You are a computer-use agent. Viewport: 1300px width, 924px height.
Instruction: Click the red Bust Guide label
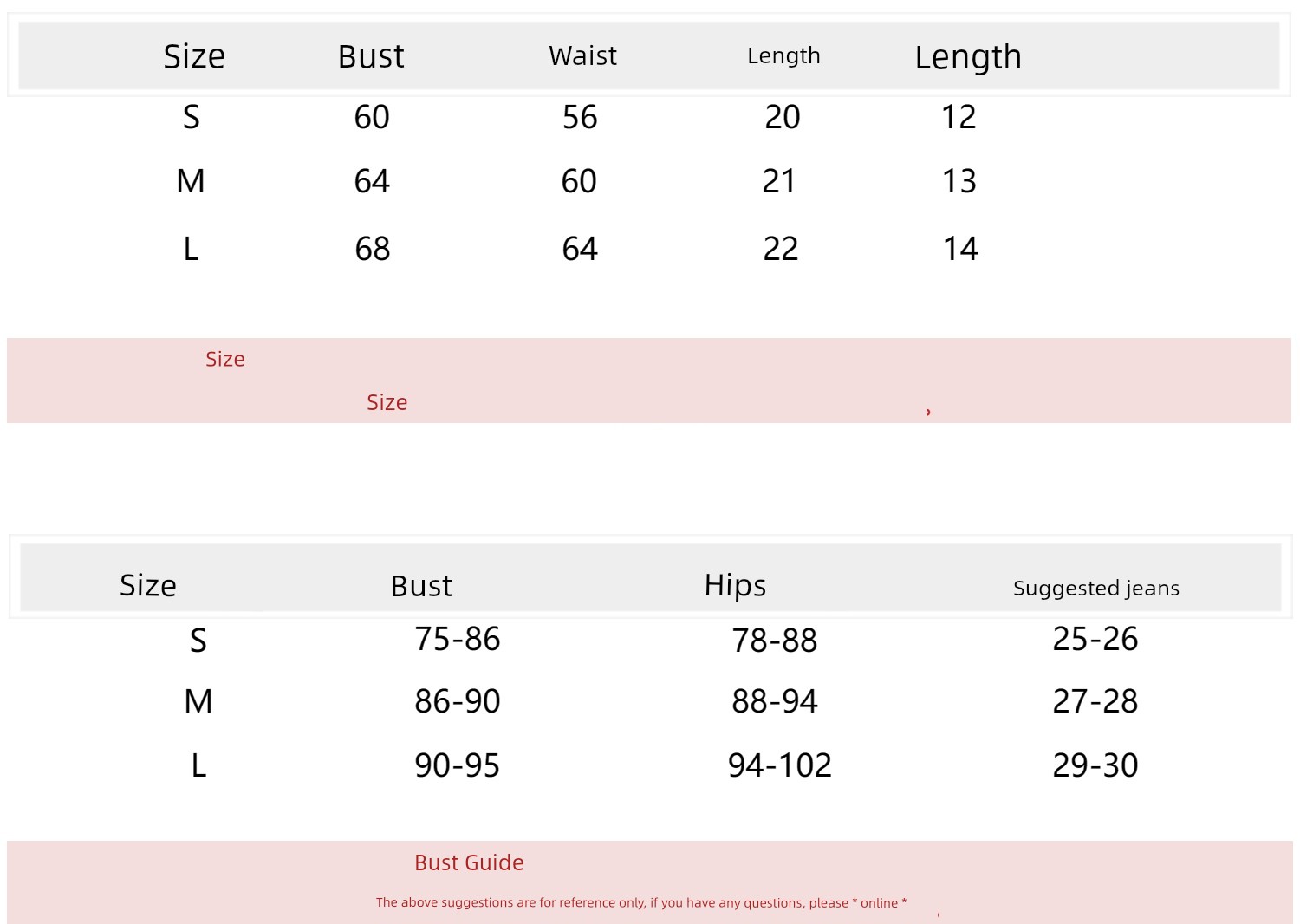tap(469, 862)
